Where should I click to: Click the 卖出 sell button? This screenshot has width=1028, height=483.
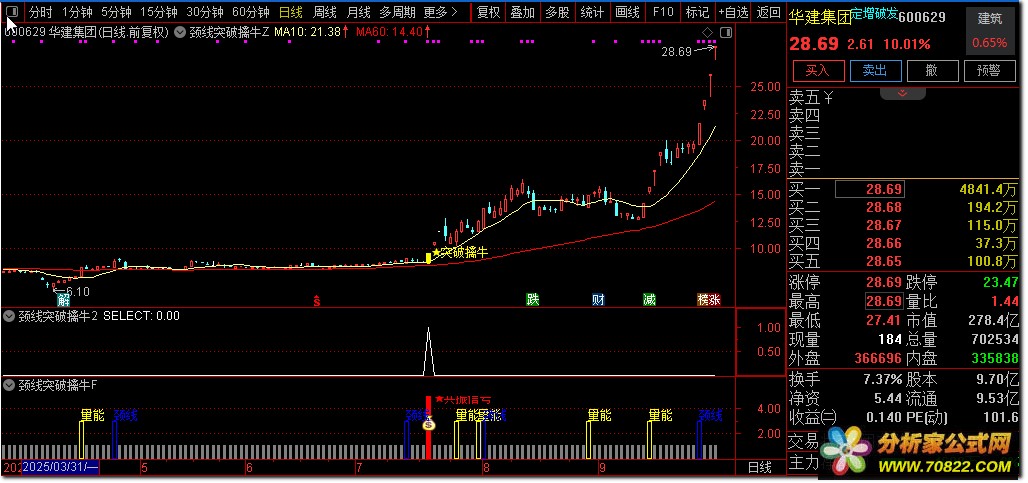(x=875, y=71)
